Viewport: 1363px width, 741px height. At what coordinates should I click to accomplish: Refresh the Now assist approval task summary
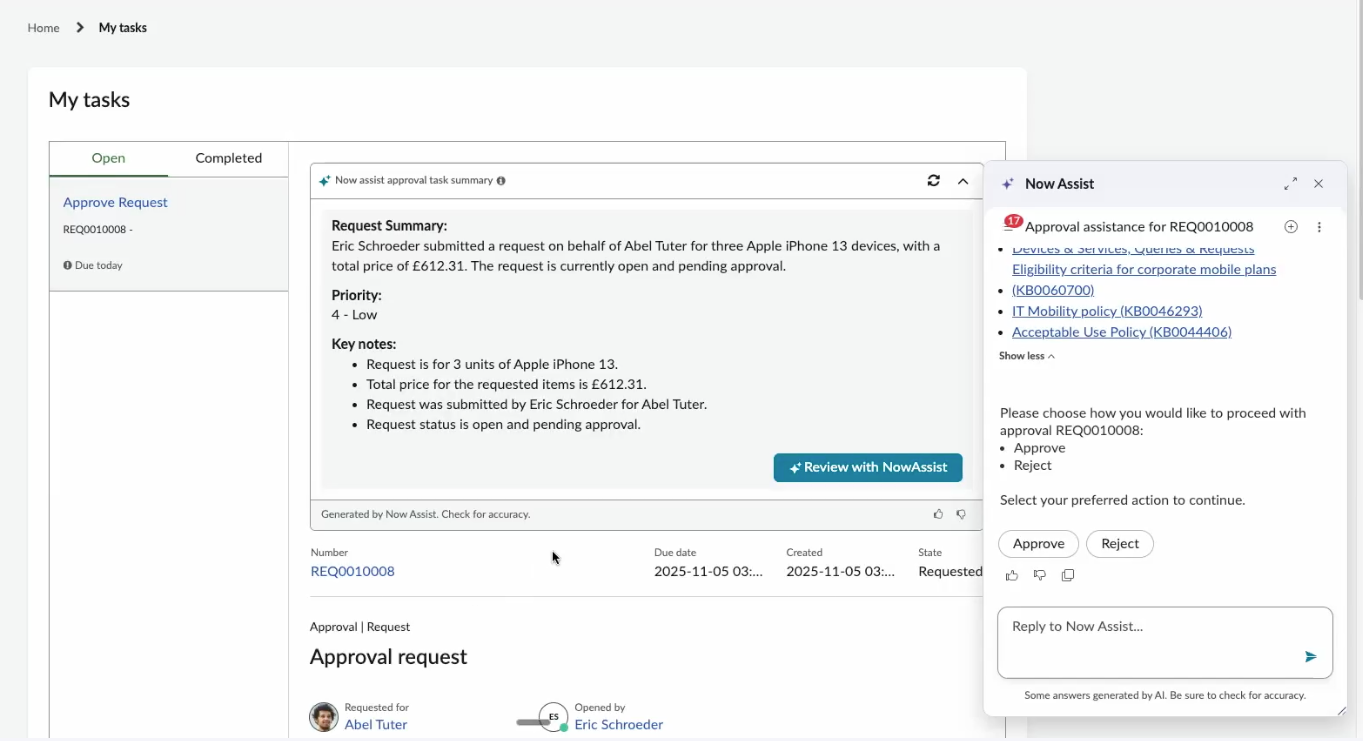pos(933,181)
